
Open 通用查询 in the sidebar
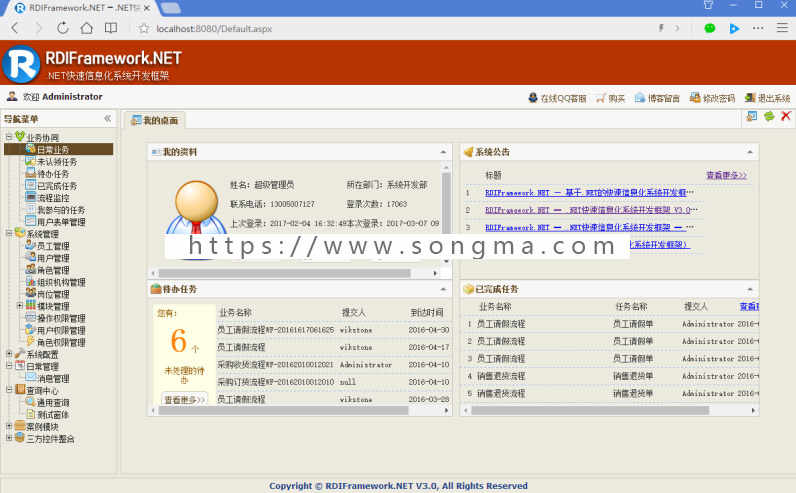tap(53, 403)
